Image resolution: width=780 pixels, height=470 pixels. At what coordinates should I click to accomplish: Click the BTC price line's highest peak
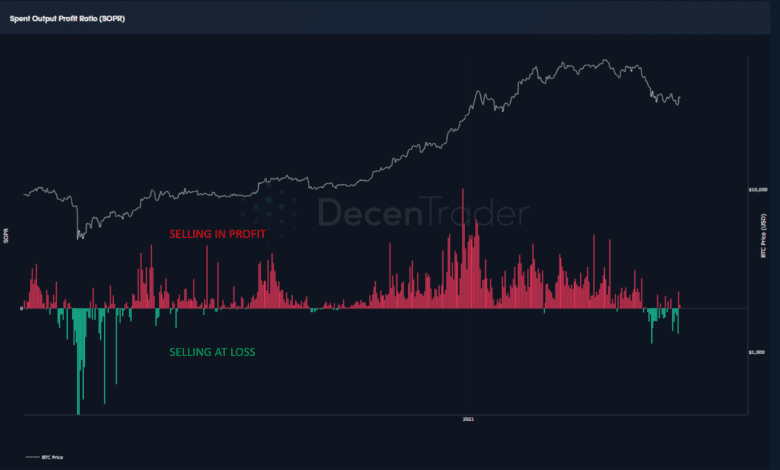tap(605, 61)
